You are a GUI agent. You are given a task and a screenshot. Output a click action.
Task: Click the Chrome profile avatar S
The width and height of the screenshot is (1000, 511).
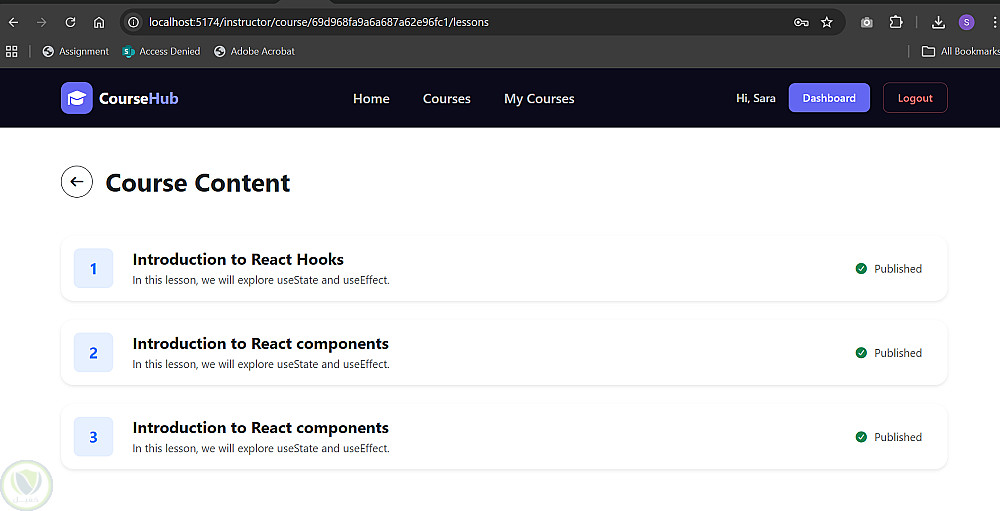966,22
